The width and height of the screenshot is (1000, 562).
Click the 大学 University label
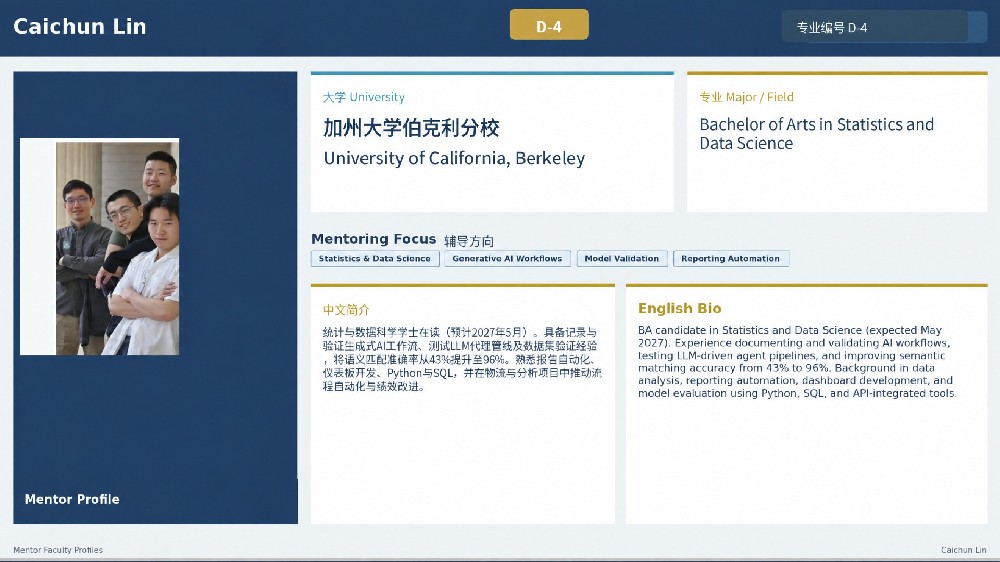pyautogui.click(x=364, y=97)
